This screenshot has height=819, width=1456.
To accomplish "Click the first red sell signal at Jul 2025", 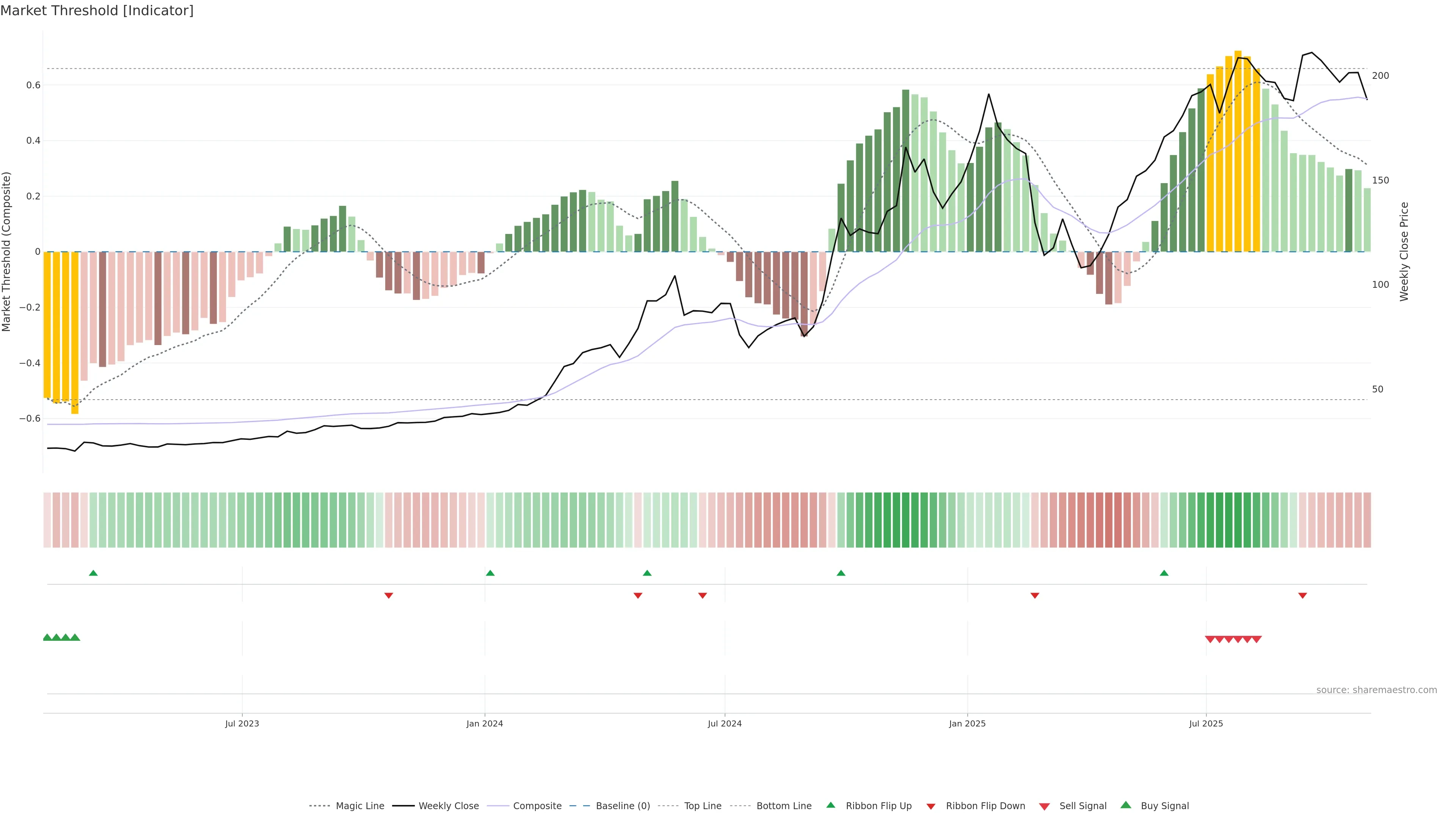I will coord(1210,639).
